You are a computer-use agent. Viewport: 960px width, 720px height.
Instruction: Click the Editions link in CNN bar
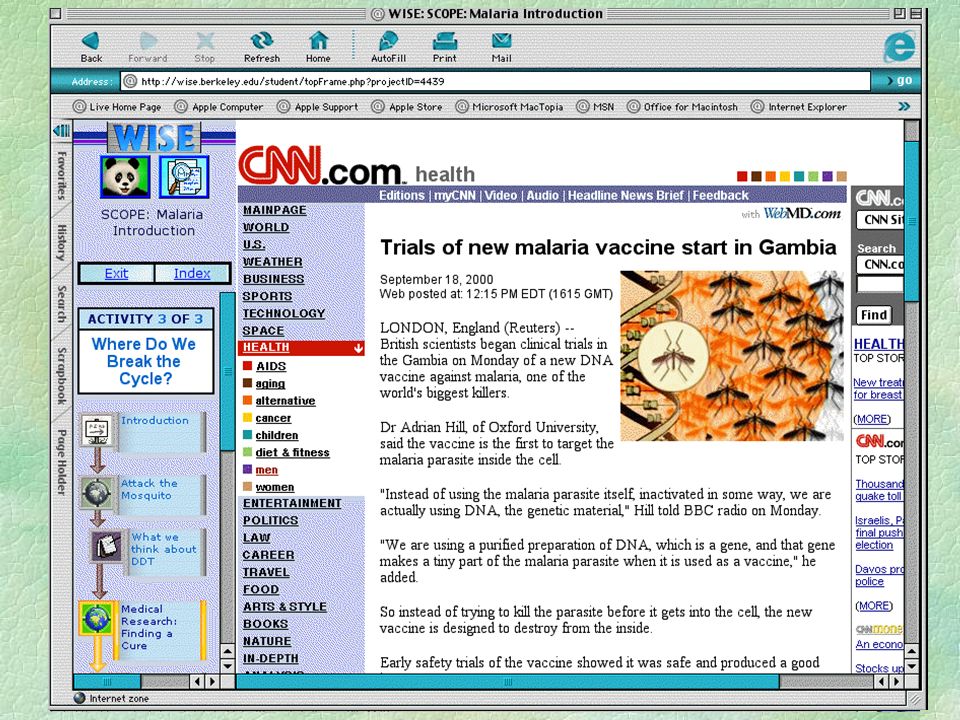click(402, 195)
